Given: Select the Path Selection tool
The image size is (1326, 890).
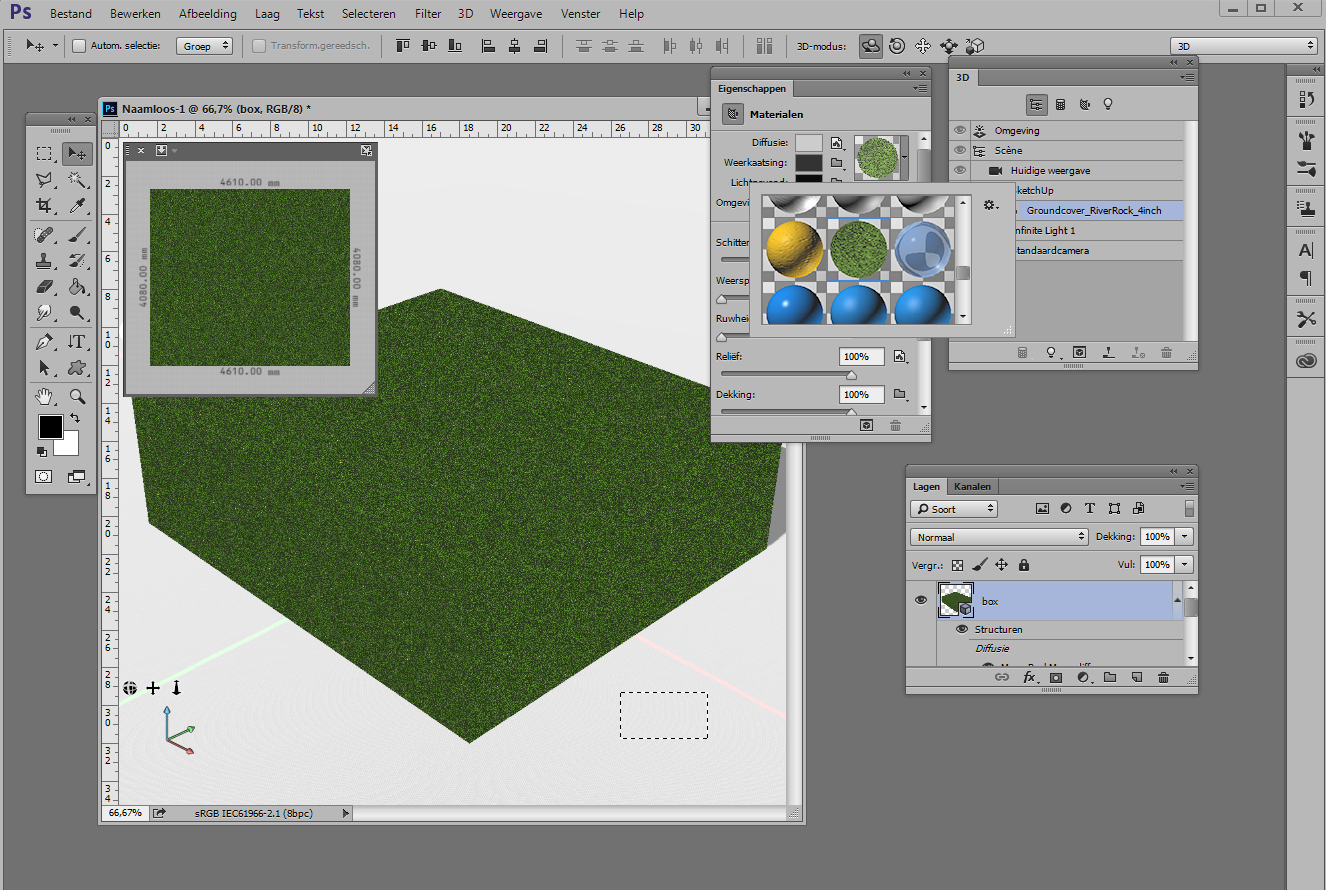Looking at the screenshot, I should pyautogui.click(x=44, y=368).
